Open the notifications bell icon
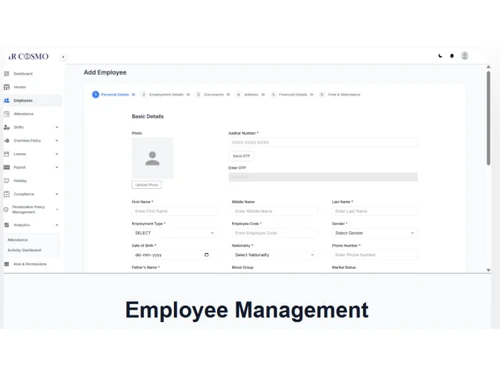 [452, 56]
